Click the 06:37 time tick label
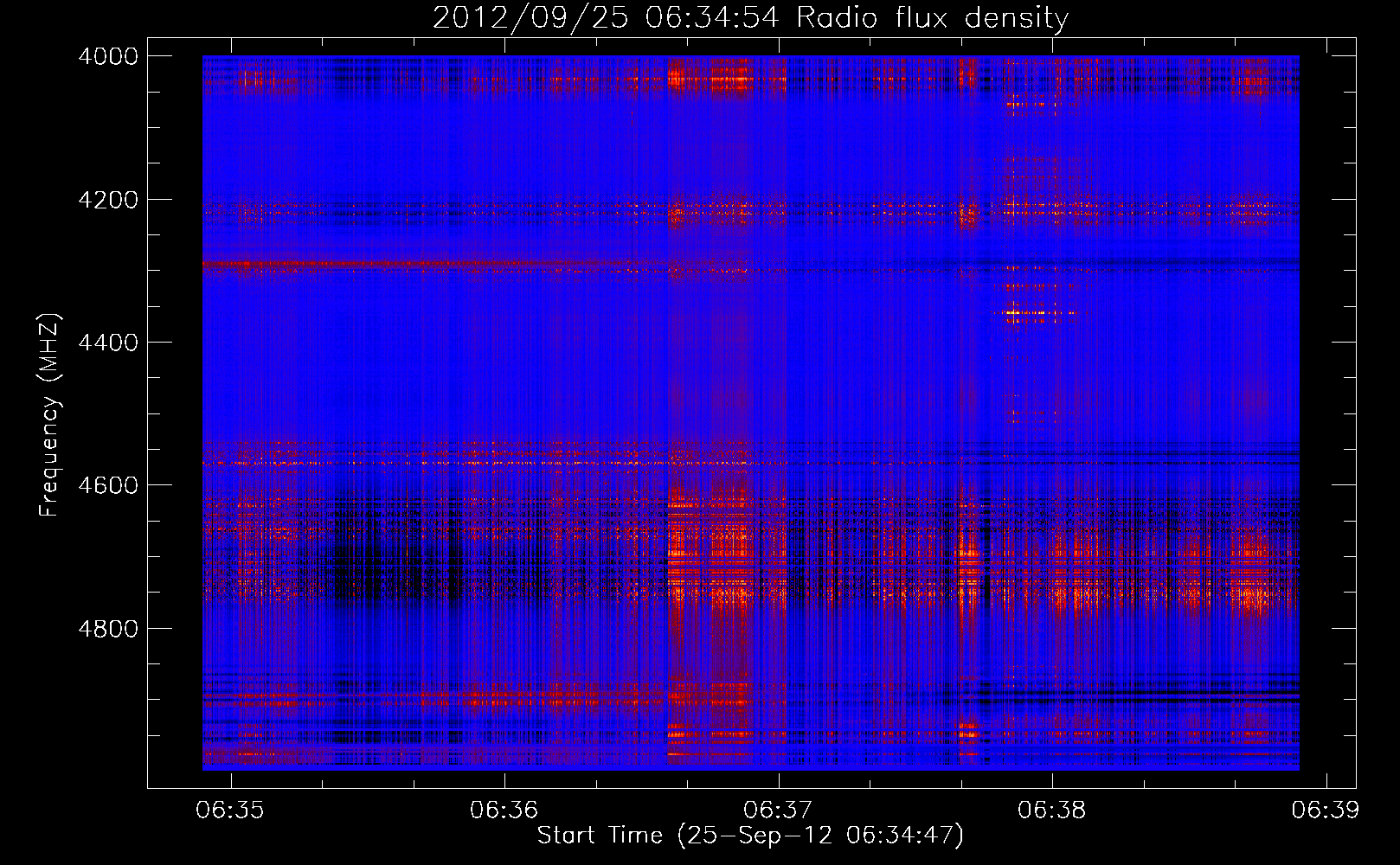 pos(778,810)
